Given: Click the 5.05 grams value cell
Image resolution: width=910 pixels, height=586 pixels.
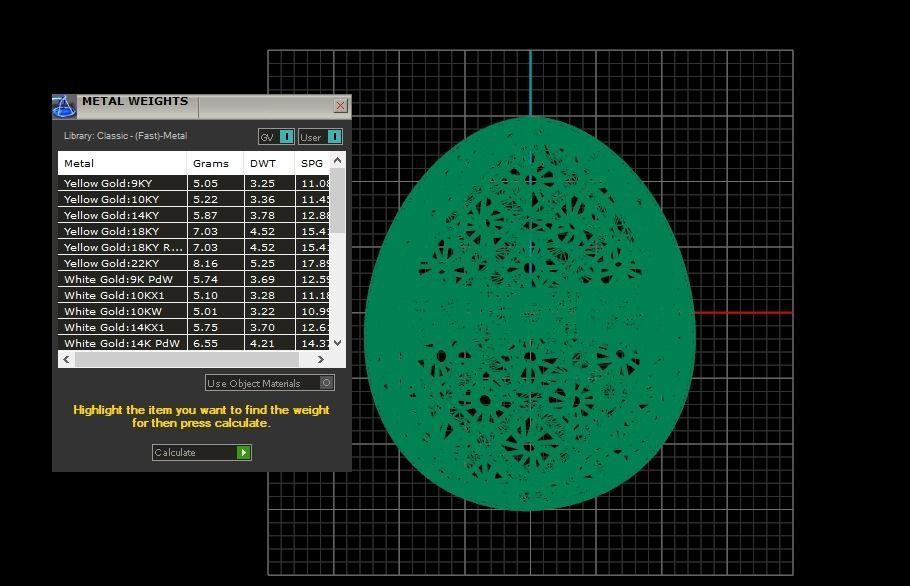Looking at the screenshot, I should pyautogui.click(x=215, y=183).
